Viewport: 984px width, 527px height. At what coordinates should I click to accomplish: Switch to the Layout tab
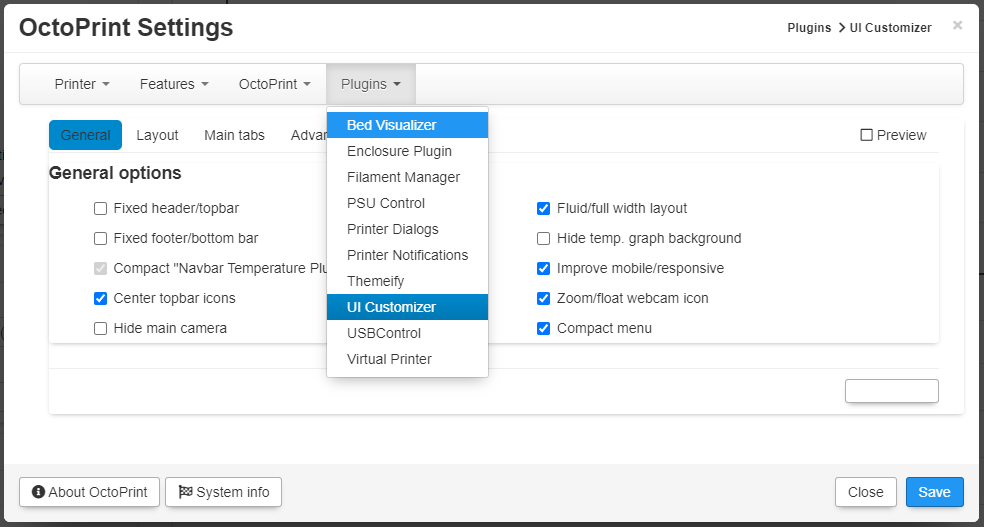point(158,135)
